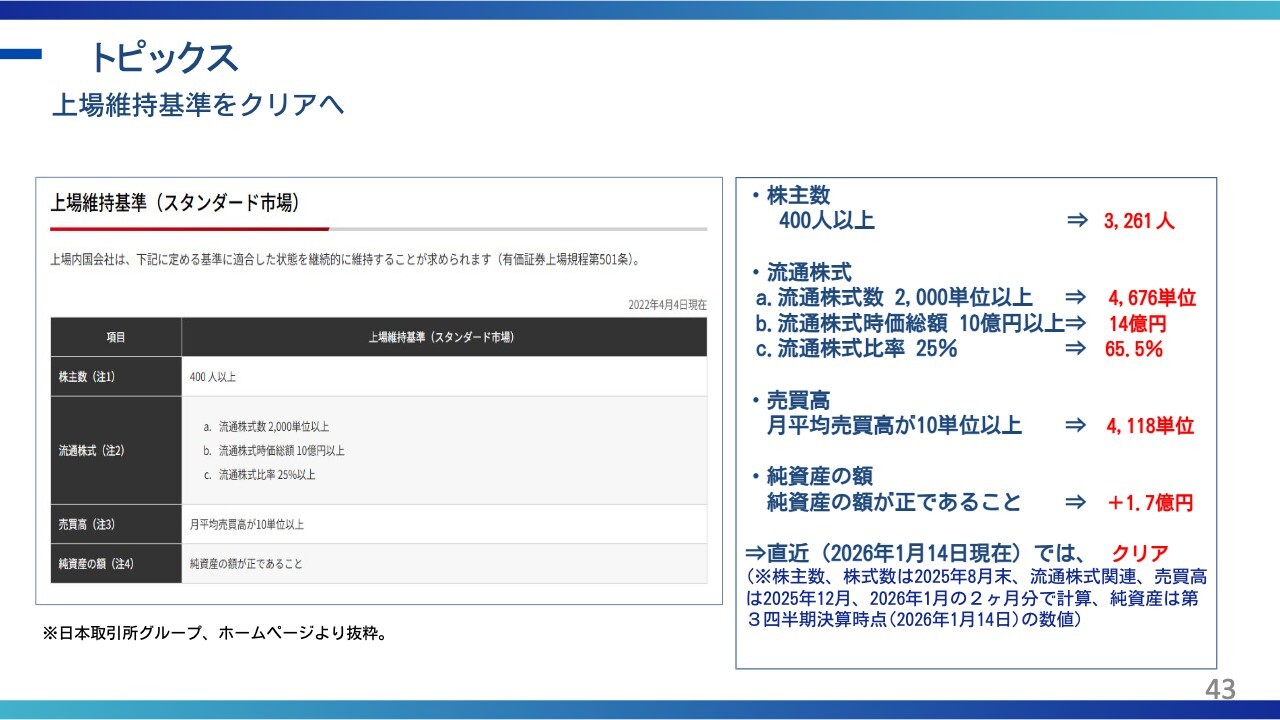Image resolution: width=1280 pixels, height=720 pixels.
Task: Select the 400人以上 table cell
Action: tap(212, 377)
